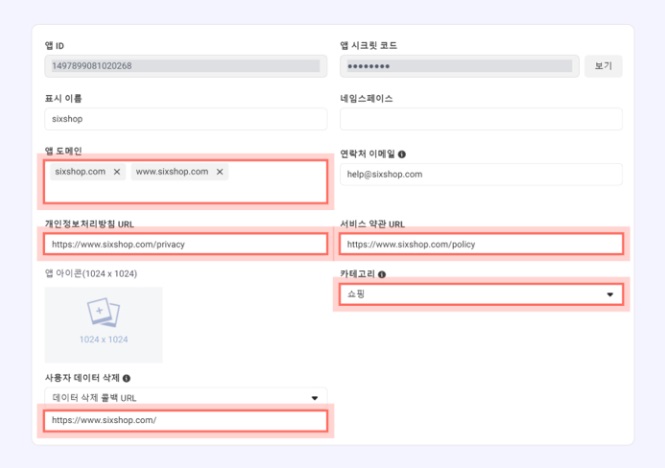Viewport: 665px width, 468px height.
Task: Click the sixshop.com domain chip text
Action: (x=80, y=172)
